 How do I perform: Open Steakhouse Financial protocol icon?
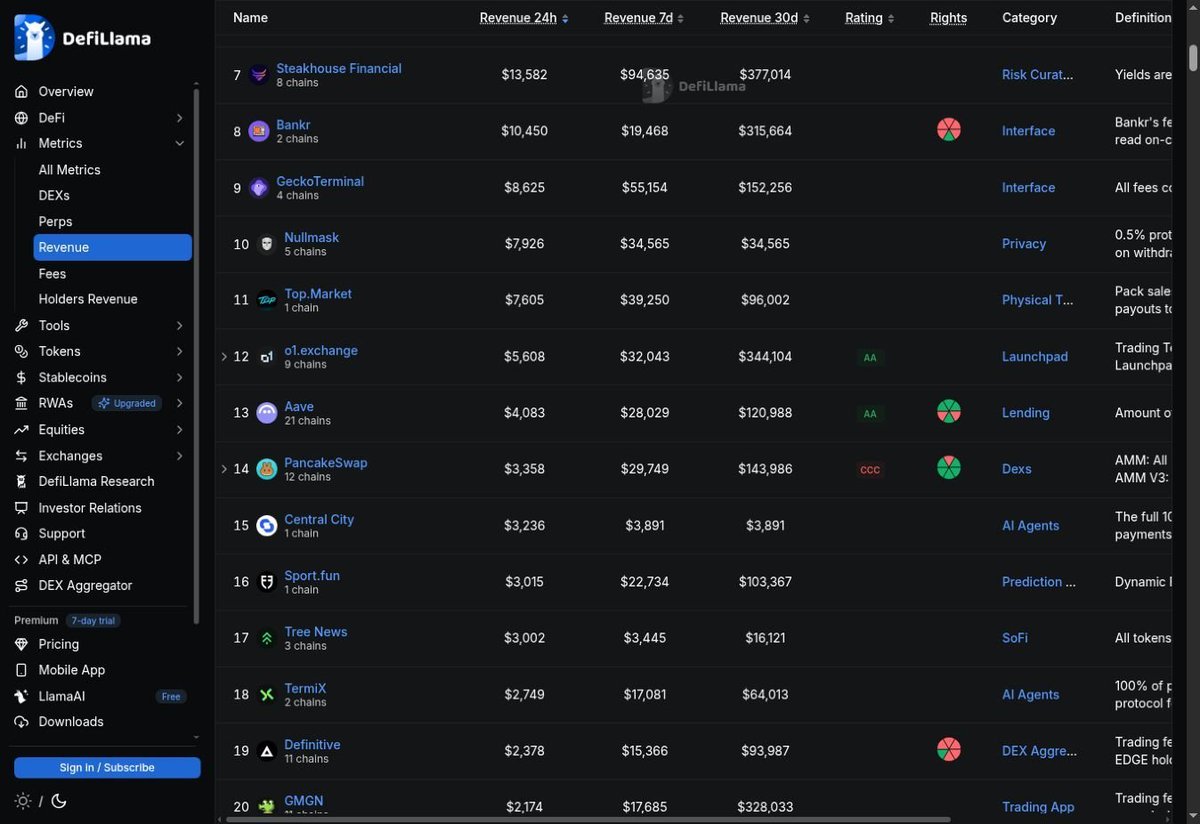coord(259,75)
